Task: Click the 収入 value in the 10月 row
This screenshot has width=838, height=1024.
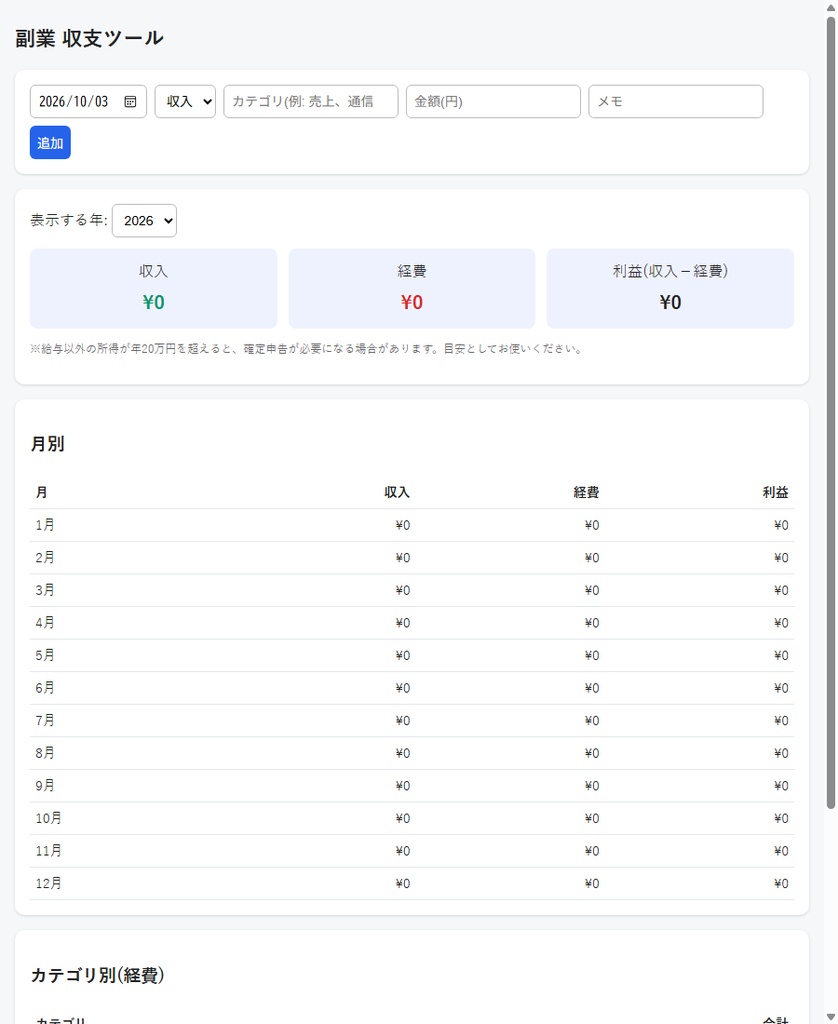Action: [403, 818]
